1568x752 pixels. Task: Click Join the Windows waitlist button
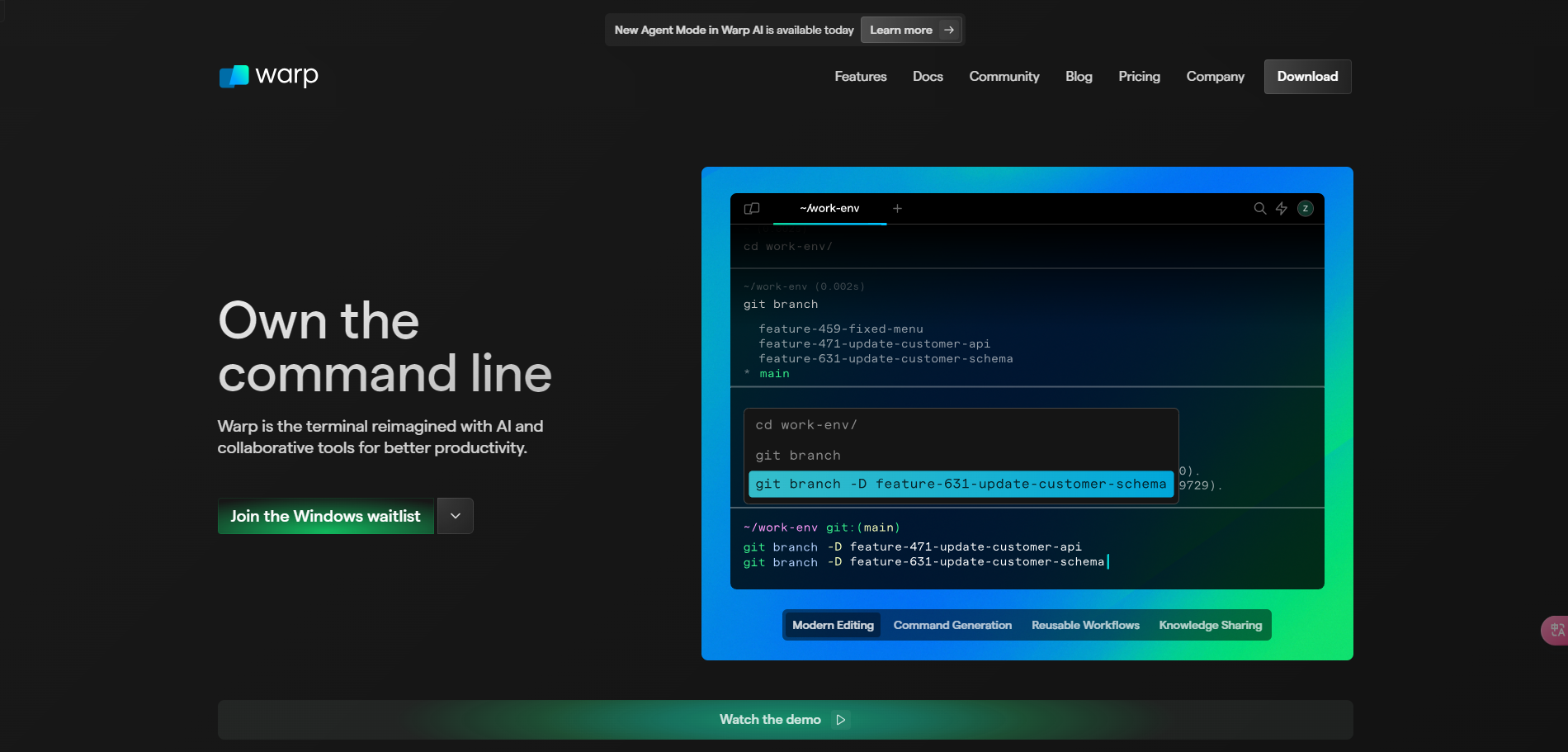[x=326, y=516]
